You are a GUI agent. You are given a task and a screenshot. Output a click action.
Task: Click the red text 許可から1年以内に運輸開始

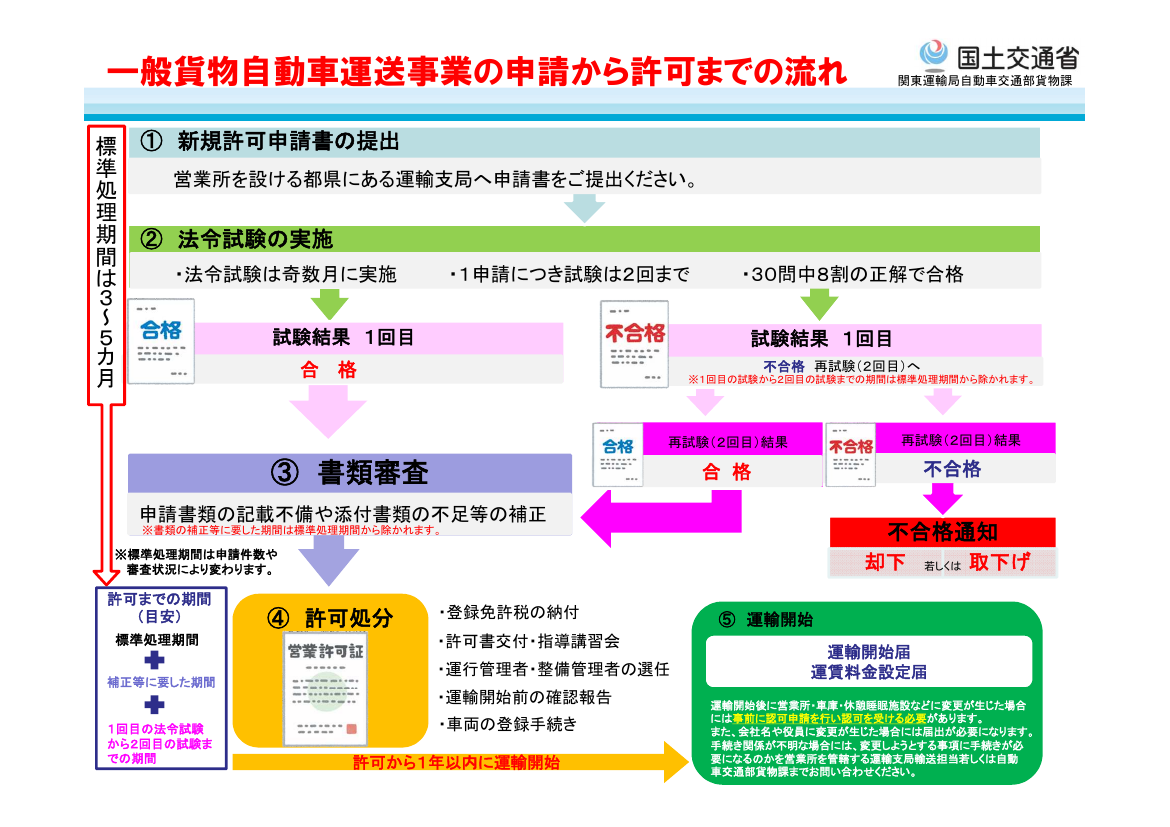(457, 763)
